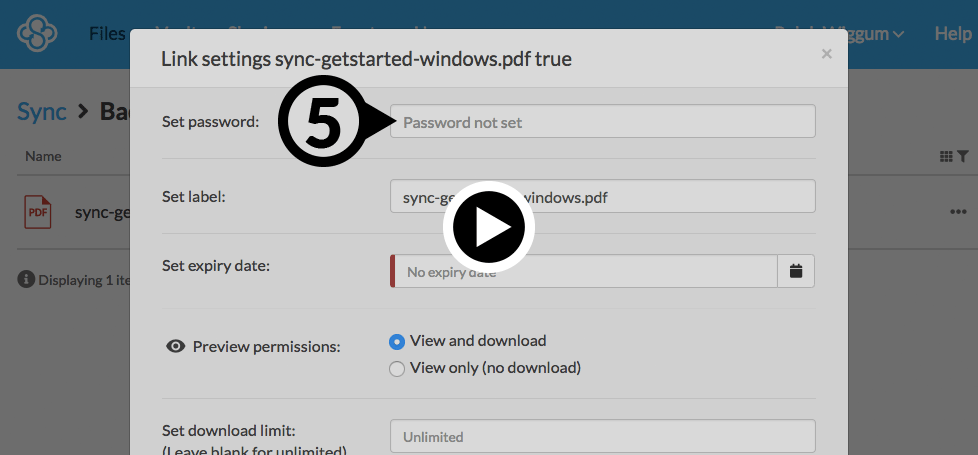Switch to grid view icon
The height and width of the screenshot is (455, 978).
point(946,157)
